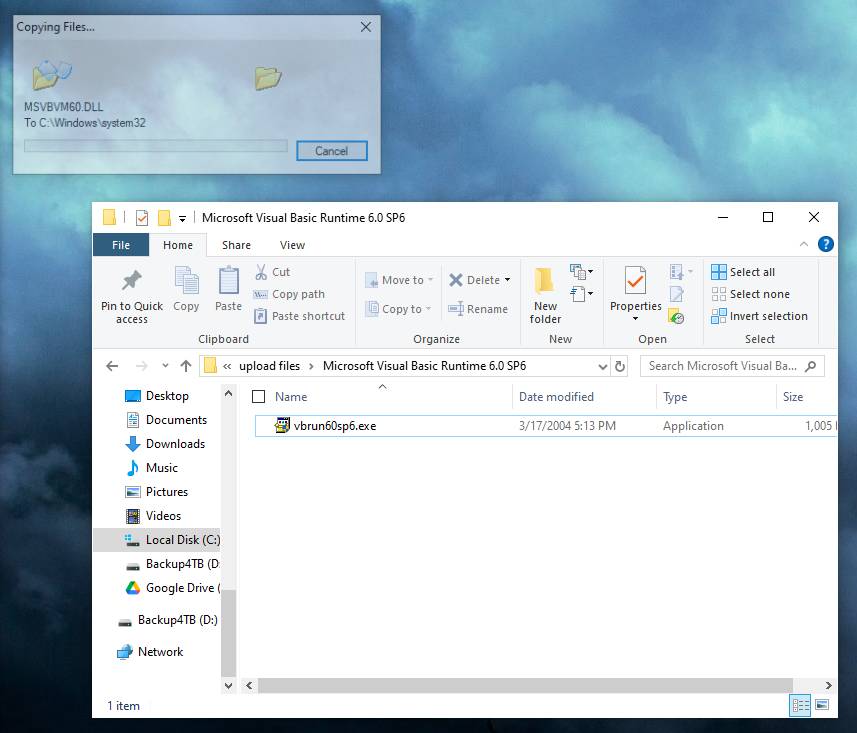857x733 pixels.
Task: Click the Help question mark icon
Action: pos(826,244)
